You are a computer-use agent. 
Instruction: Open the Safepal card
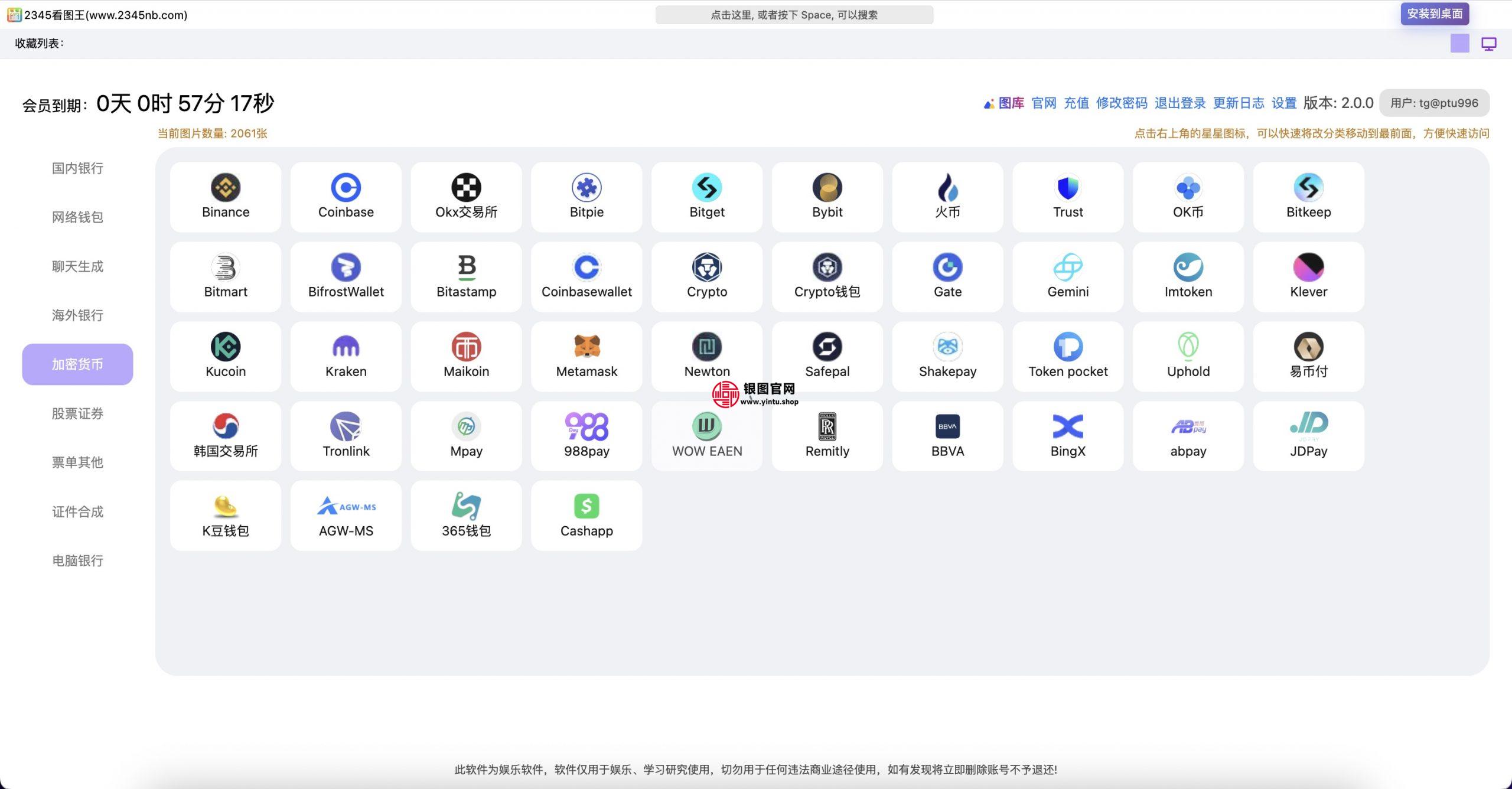[827, 357]
